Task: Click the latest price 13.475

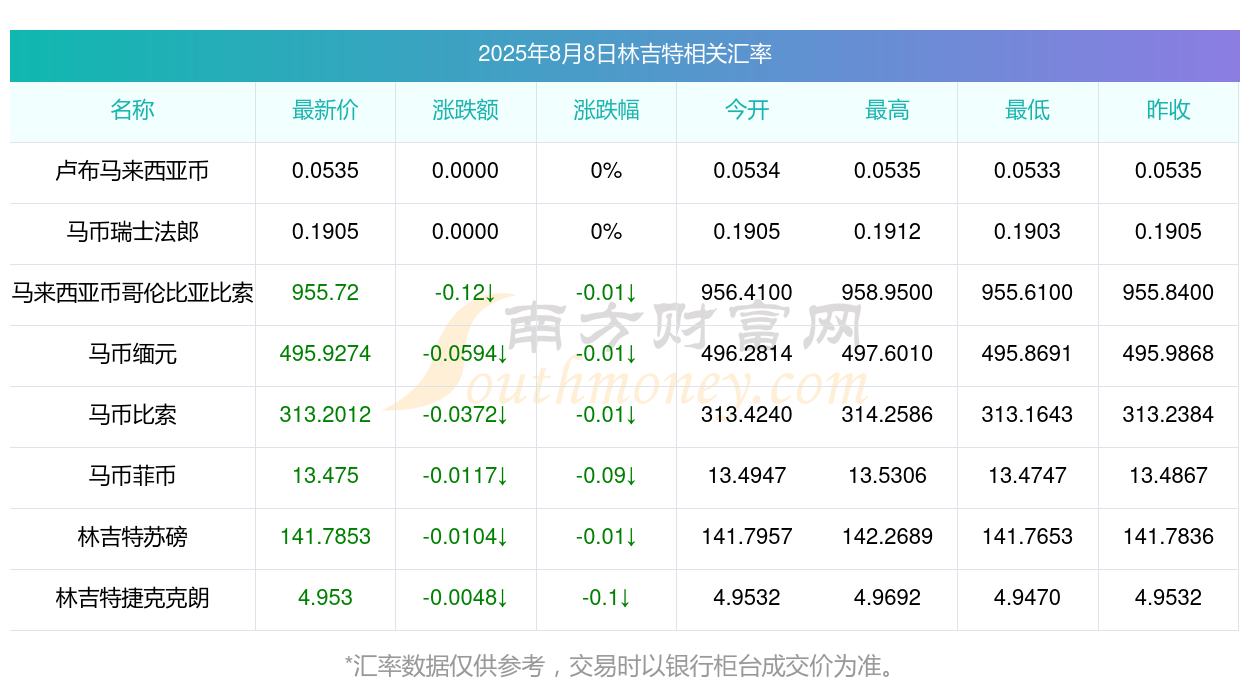Action: coord(325,476)
